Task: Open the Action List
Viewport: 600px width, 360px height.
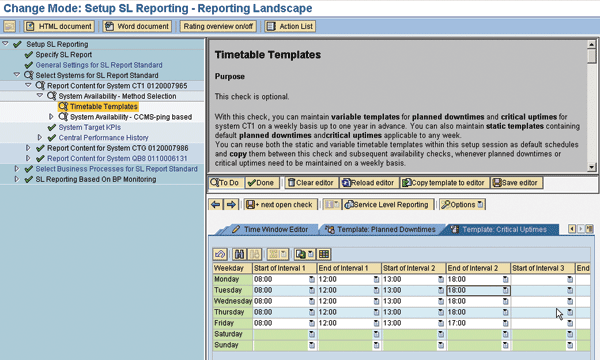Action: (290, 26)
